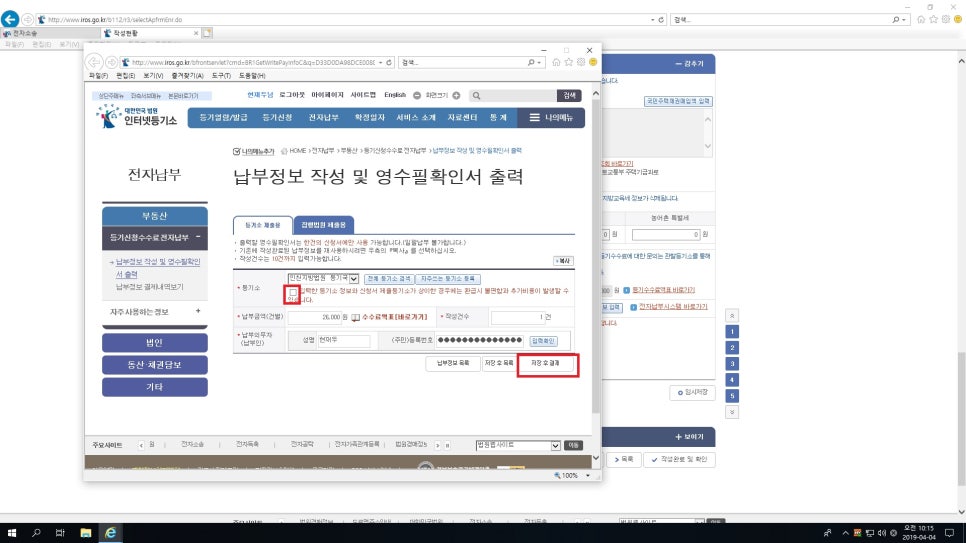Click 작성완료 및 확인 in background window
966x543 pixels.
point(679,460)
